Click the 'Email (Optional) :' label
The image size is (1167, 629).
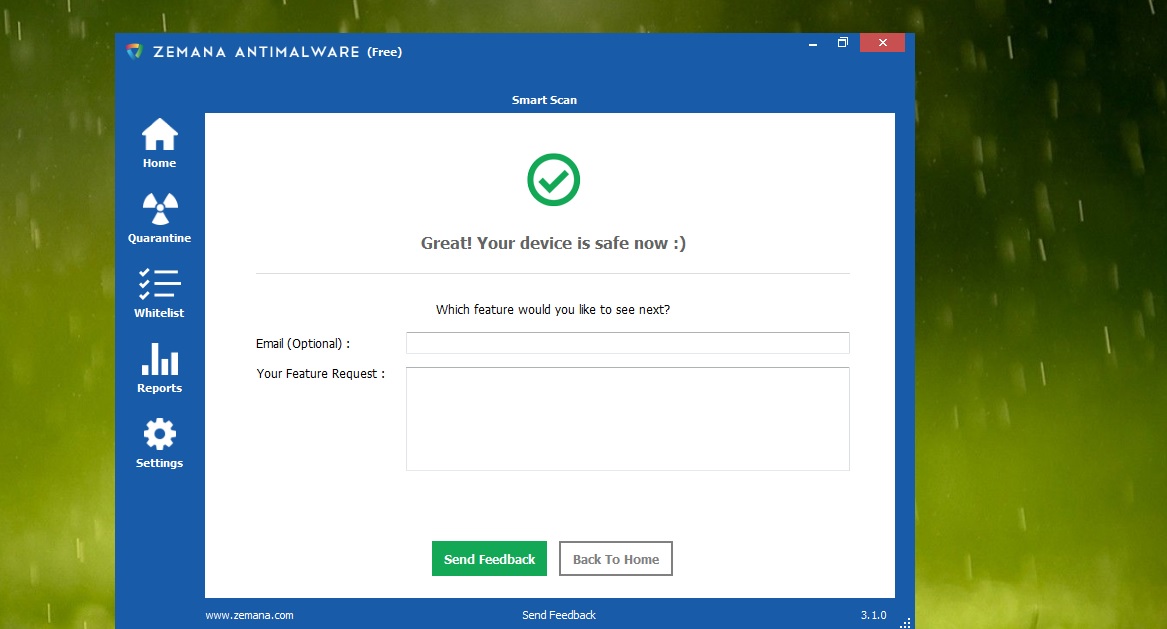303,344
